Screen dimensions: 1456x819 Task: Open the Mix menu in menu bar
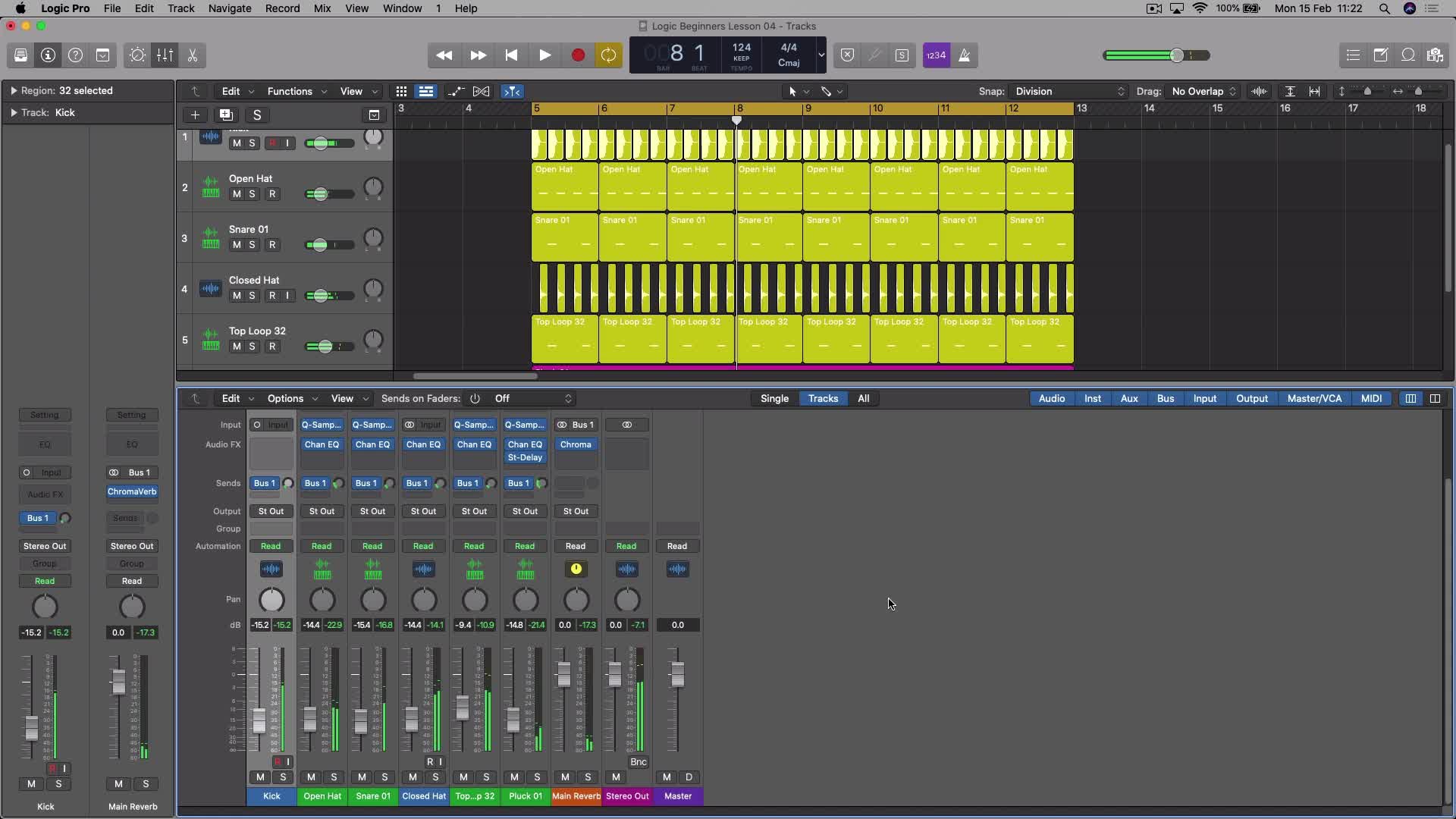[x=322, y=8]
